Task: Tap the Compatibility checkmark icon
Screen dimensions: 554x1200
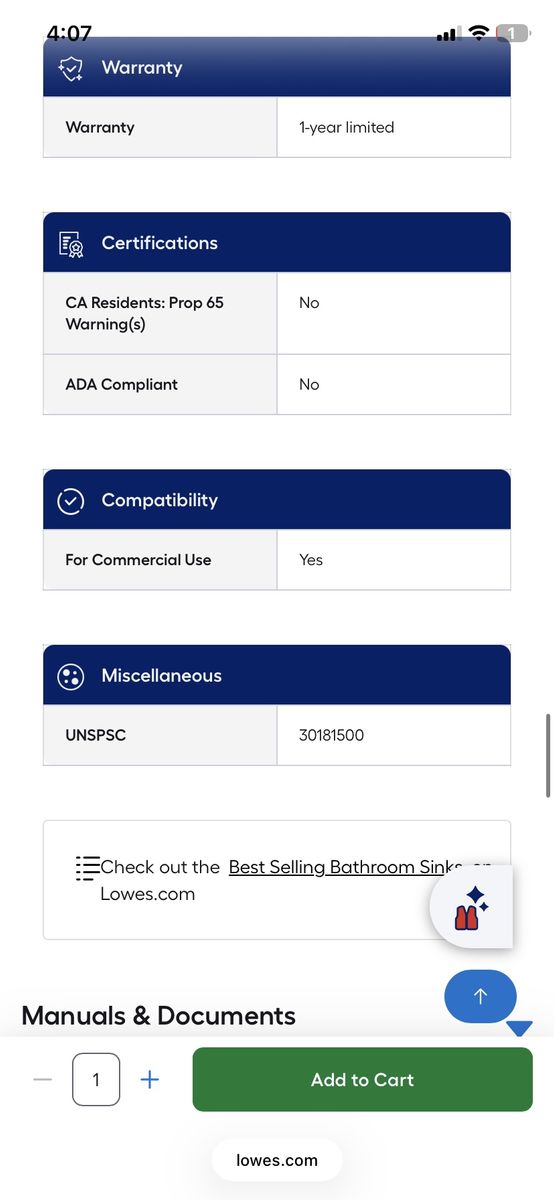Action: (71, 501)
